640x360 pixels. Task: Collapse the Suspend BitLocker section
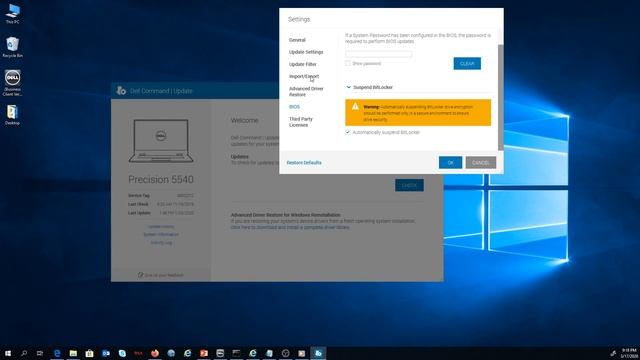[348, 87]
